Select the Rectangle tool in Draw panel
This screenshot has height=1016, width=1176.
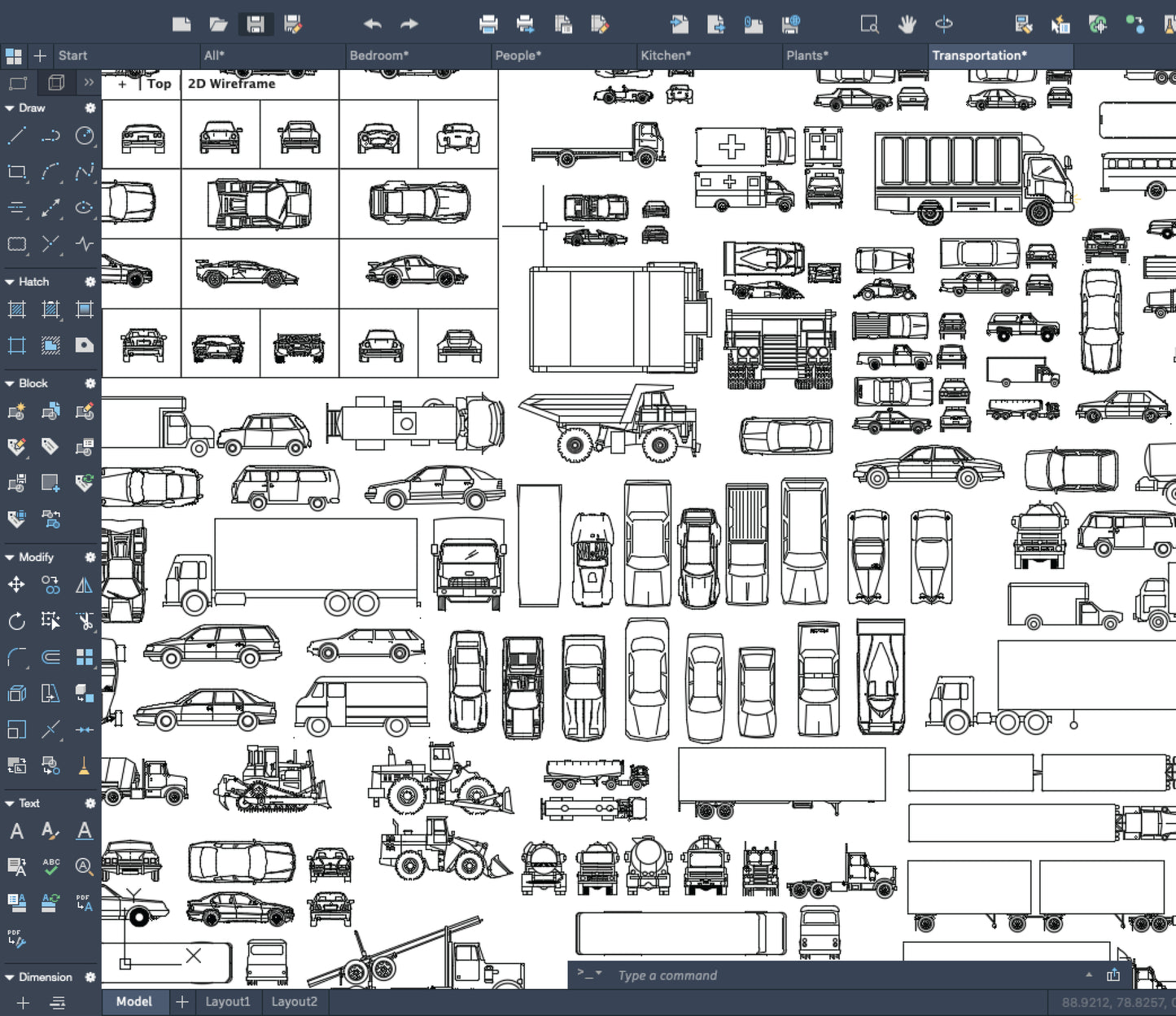click(x=16, y=172)
